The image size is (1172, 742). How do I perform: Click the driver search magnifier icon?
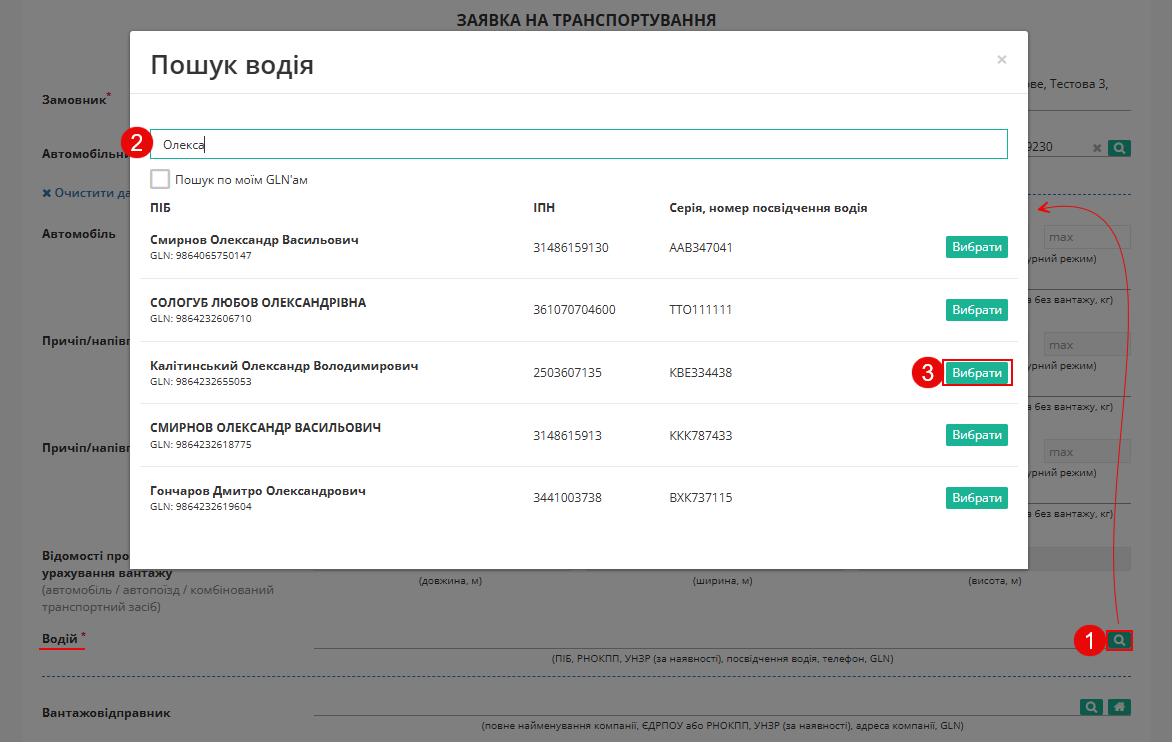coord(1119,640)
